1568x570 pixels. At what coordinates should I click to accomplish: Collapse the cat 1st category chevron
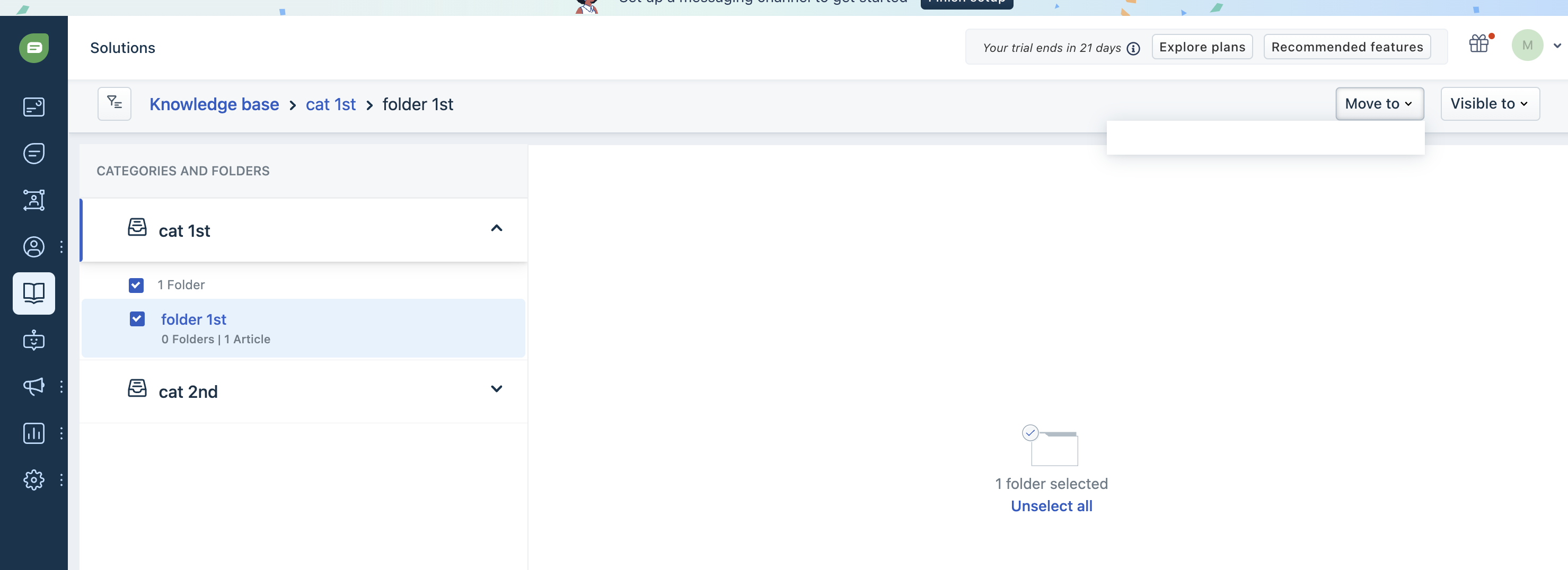[497, 228]
